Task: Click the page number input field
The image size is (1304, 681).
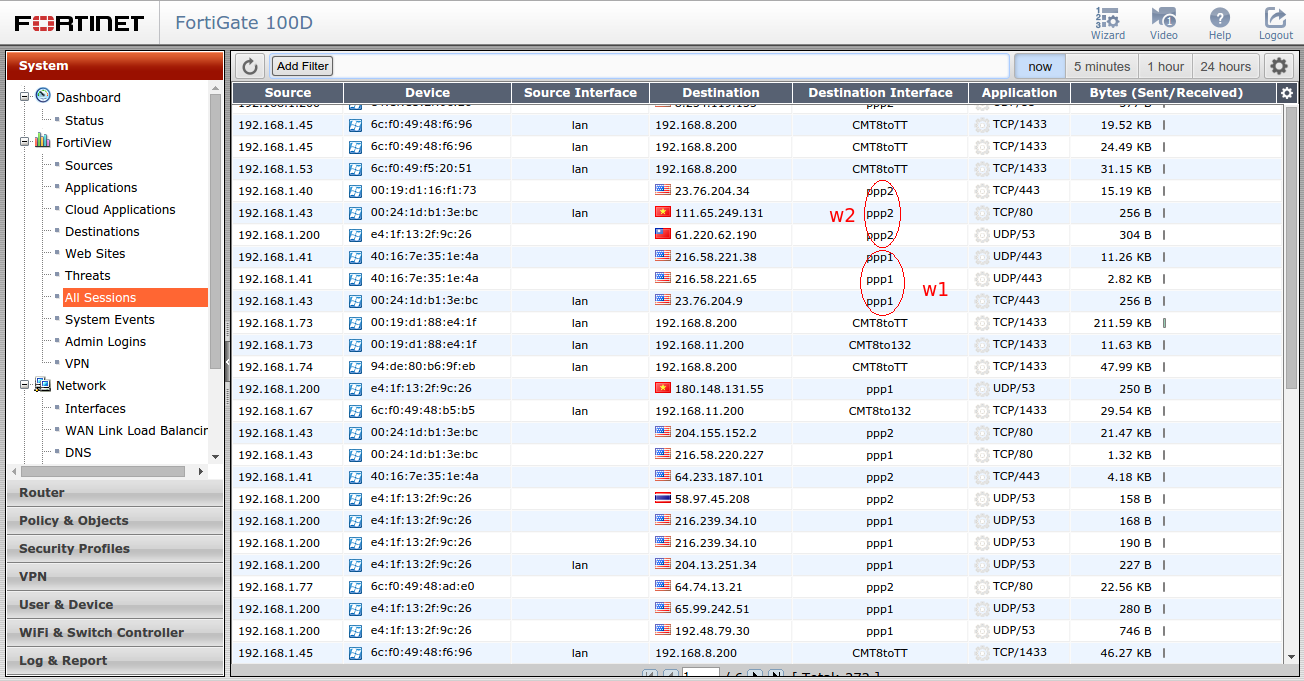Action: pyautogui.click(x=700, y=673)
